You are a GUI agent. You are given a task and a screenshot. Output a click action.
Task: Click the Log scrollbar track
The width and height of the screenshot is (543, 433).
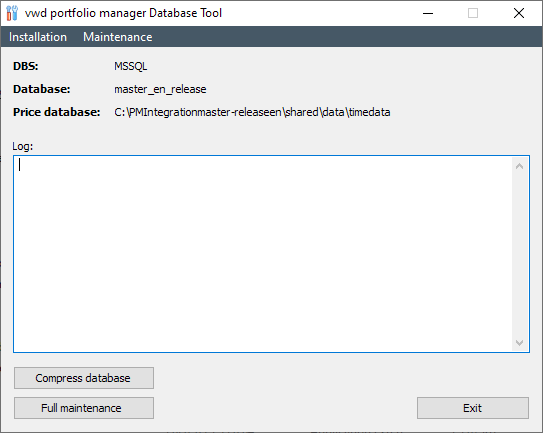519,254
